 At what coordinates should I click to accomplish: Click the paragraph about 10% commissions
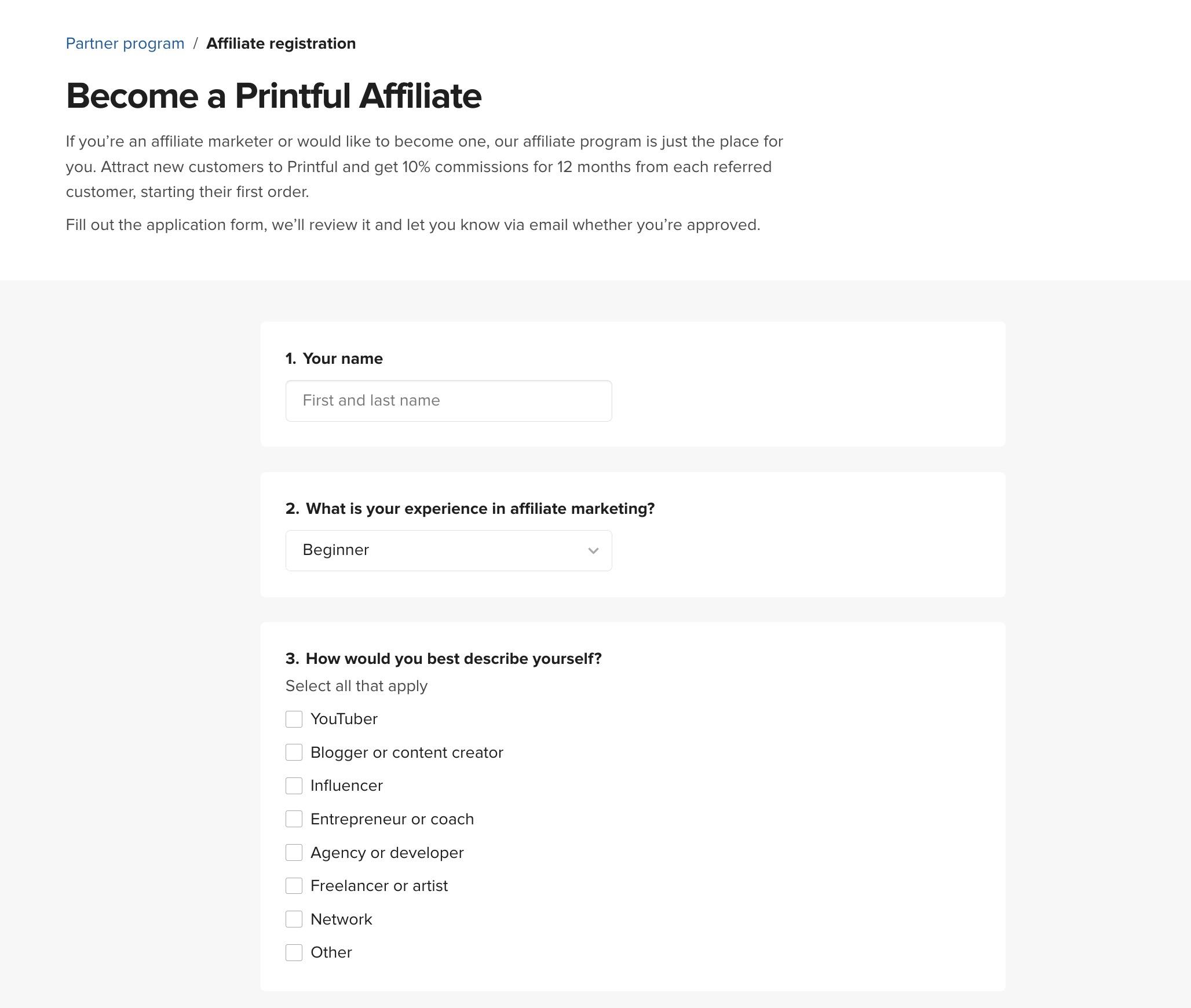click(x=424, y=167)
